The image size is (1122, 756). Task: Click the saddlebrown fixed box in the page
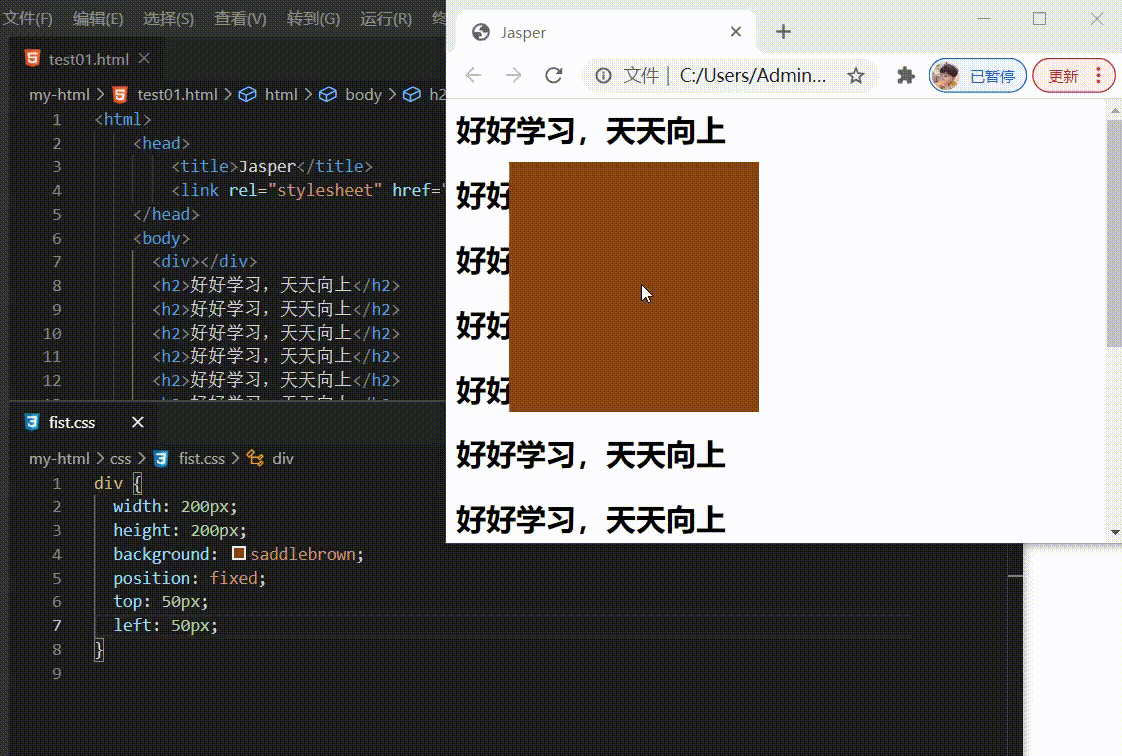coord(634,287)
